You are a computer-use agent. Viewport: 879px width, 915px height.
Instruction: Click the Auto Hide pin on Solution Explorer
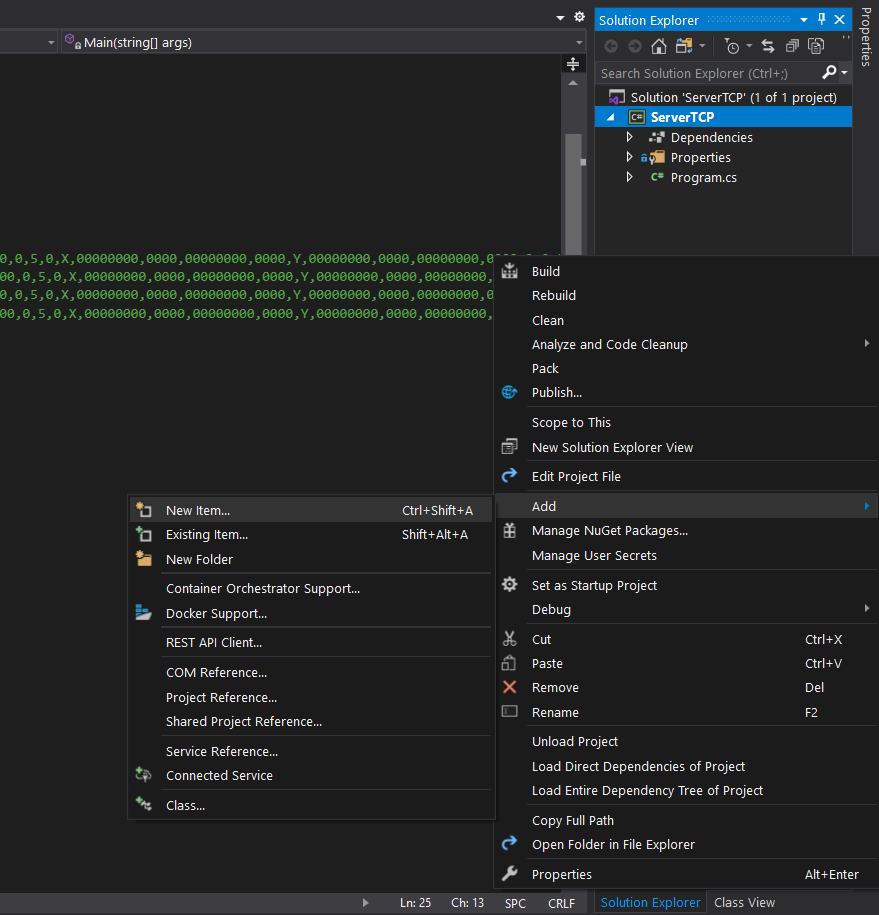(x=821, y=19)
